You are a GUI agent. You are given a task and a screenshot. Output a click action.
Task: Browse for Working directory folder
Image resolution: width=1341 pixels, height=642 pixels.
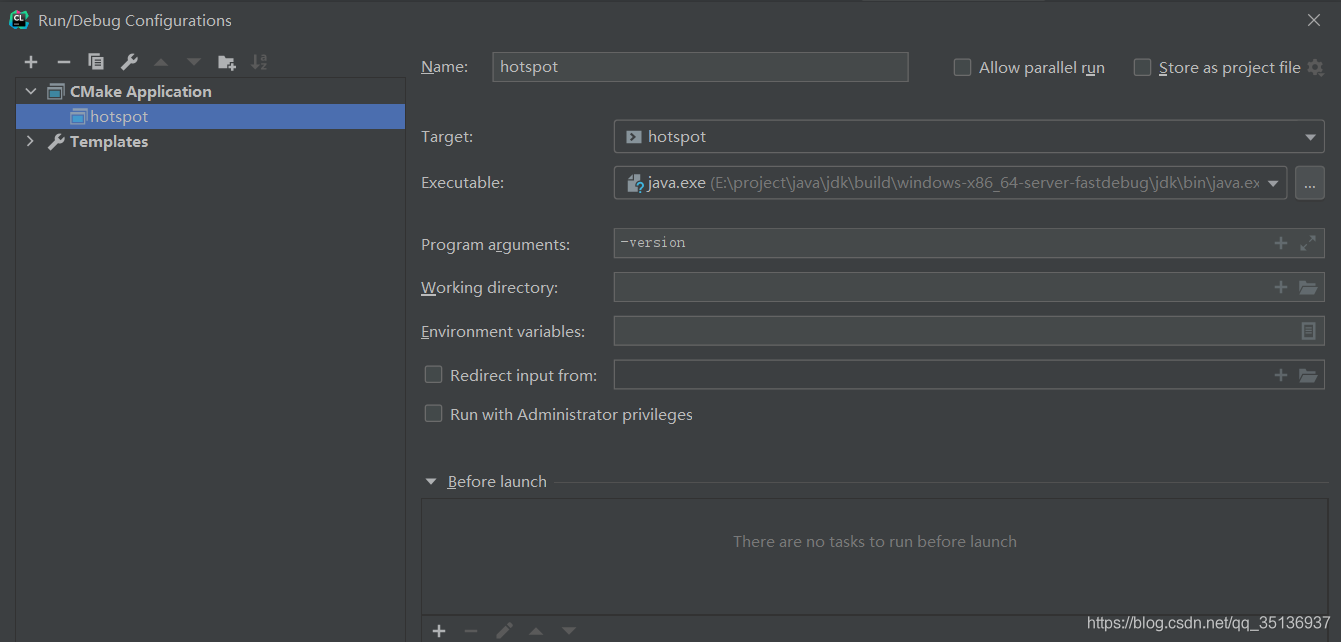1308,287
